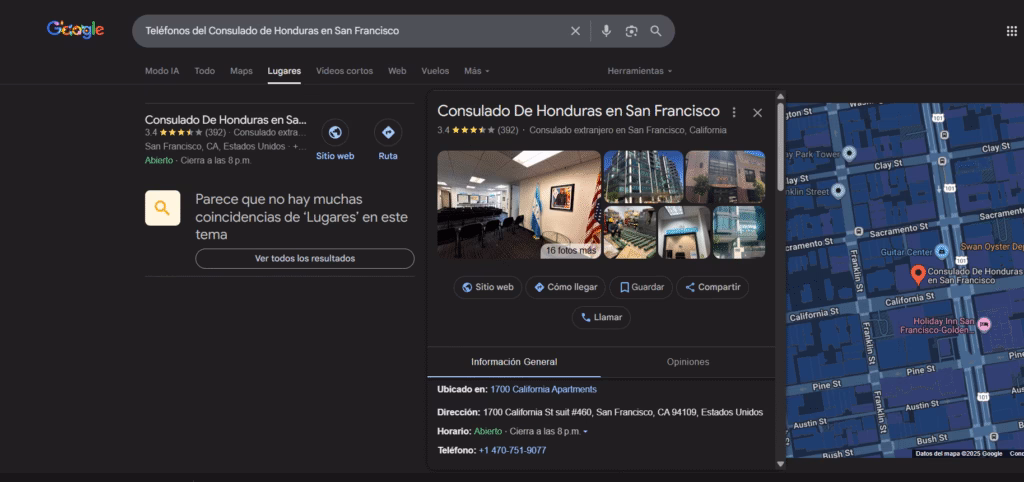Expand the Horario opening hours

[x=585, y=431]
